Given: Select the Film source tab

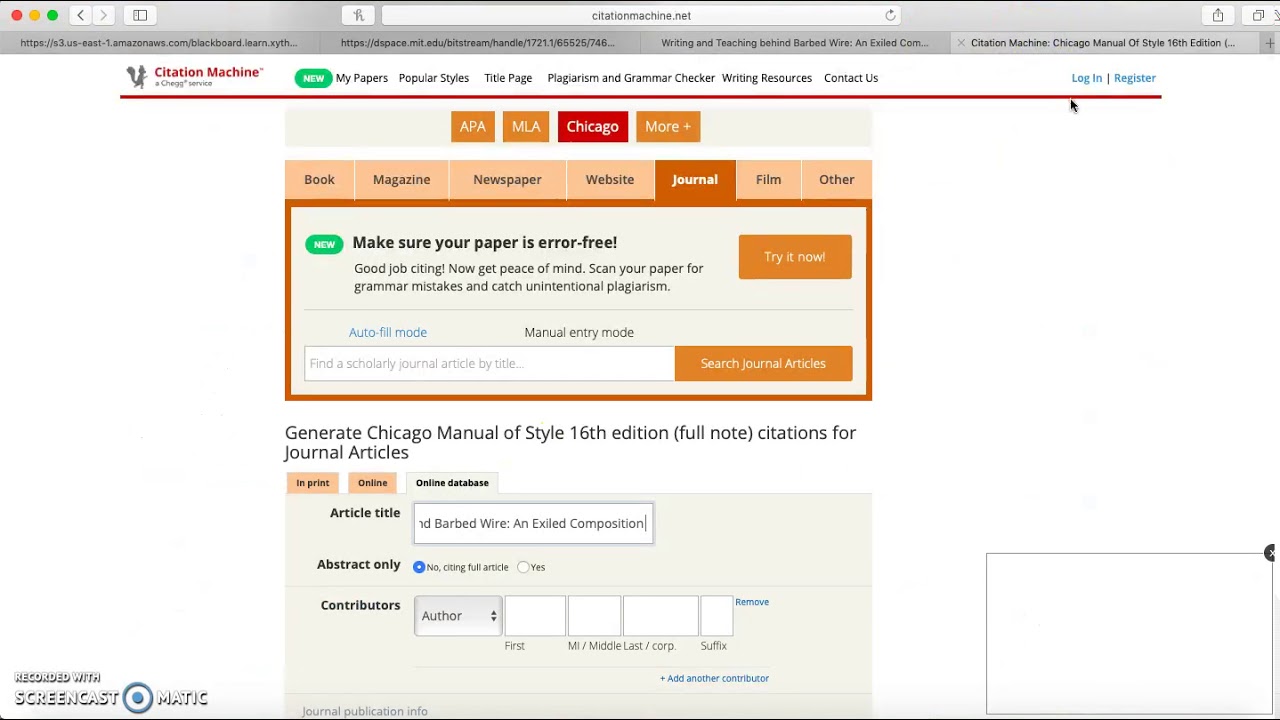Looking at the screenshot, I should coord(768,180).
